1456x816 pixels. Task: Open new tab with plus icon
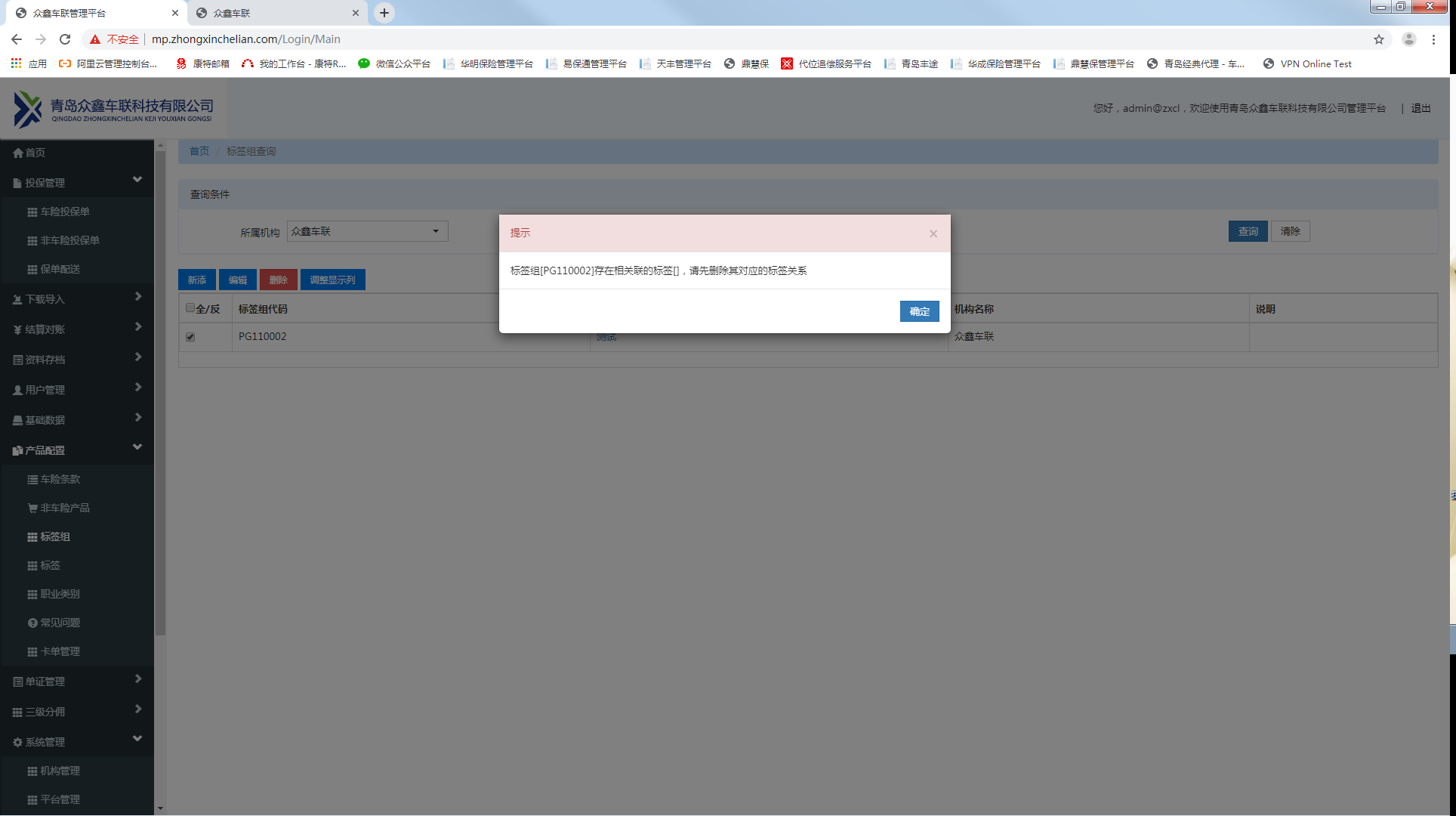pos(384,13)
